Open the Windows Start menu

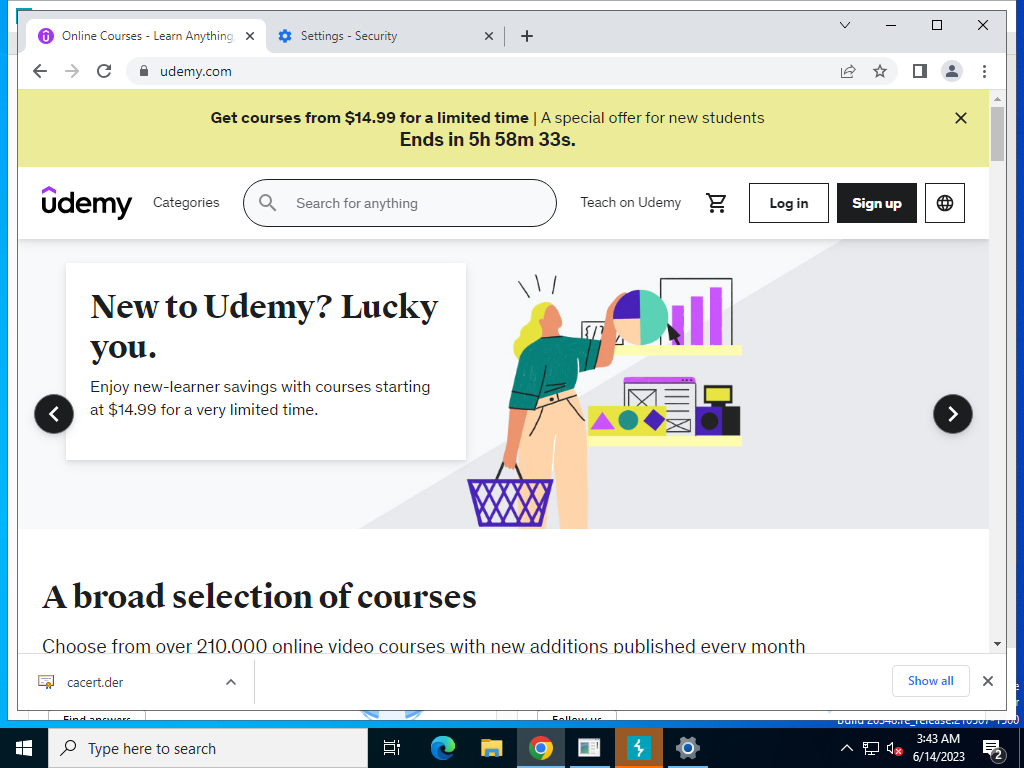click(x=24, y=748)
